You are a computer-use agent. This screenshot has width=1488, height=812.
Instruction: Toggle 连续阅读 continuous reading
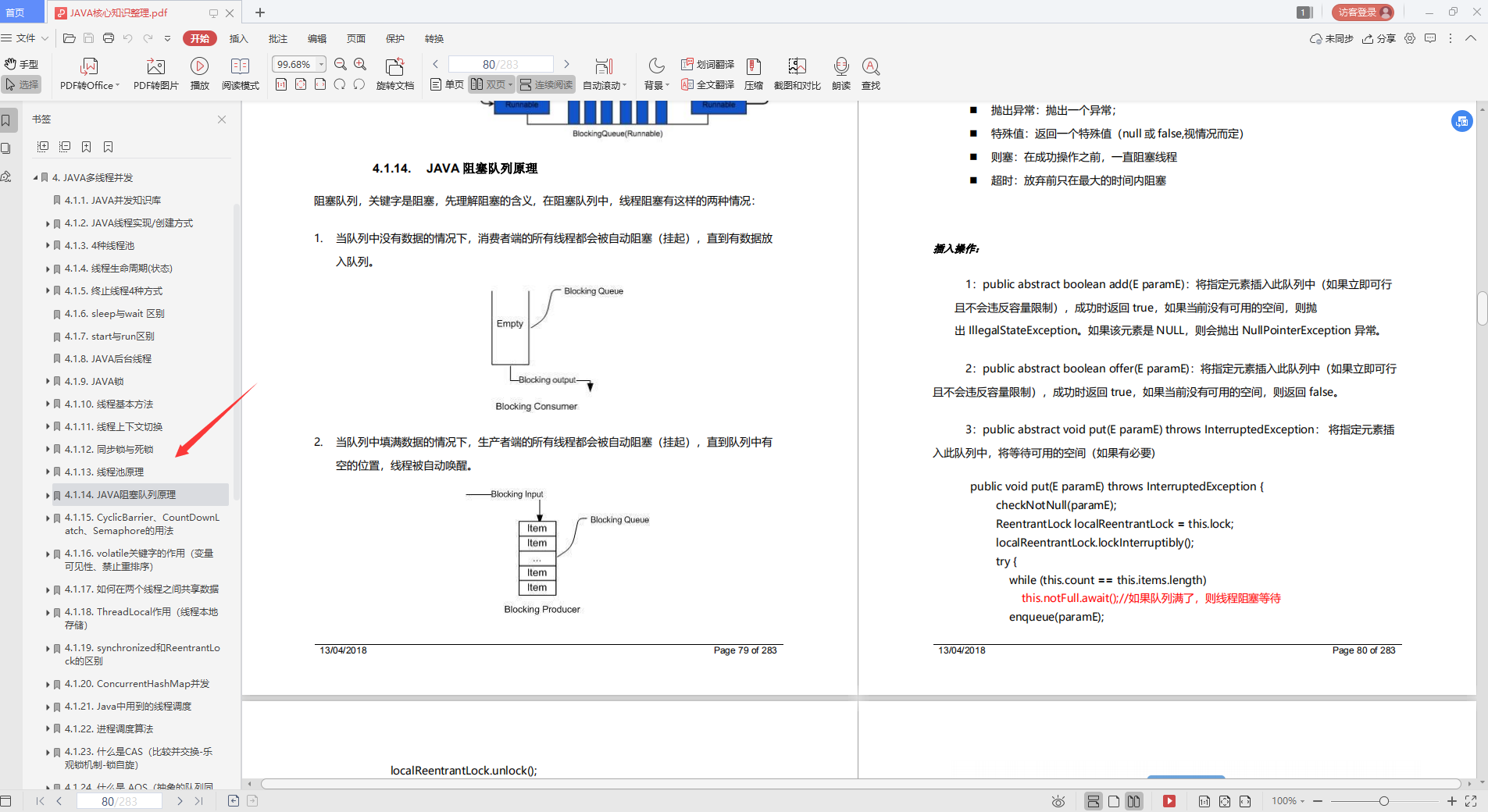coord(547,84)
